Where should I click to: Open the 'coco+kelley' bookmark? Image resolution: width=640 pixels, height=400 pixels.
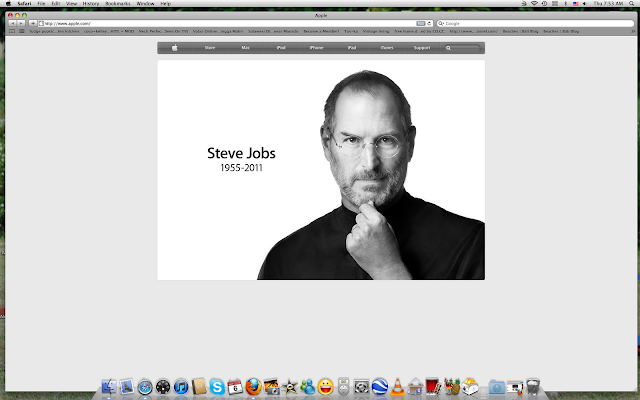tap(109, 31)
